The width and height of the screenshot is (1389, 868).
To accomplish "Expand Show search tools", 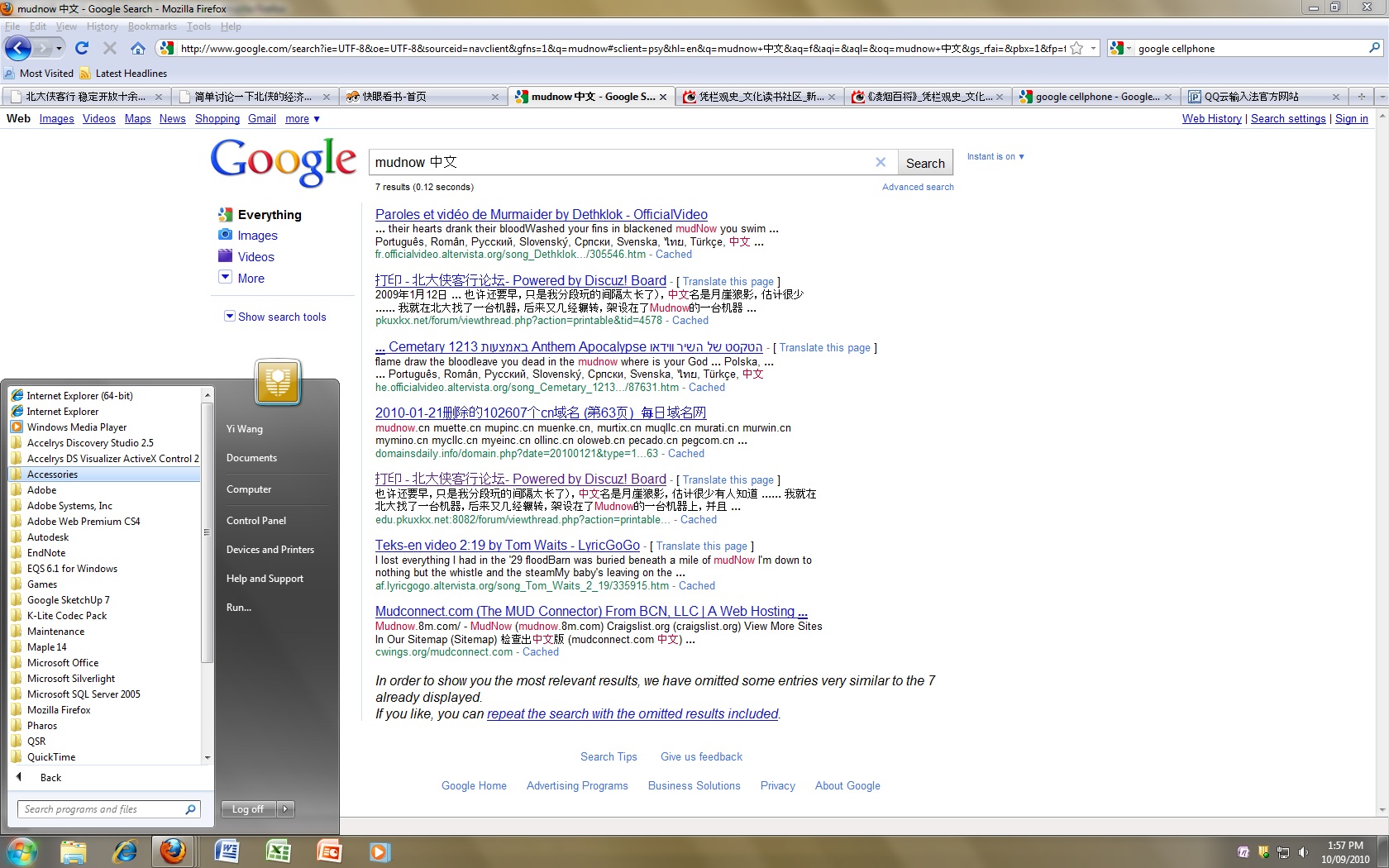I will (275, 317).
